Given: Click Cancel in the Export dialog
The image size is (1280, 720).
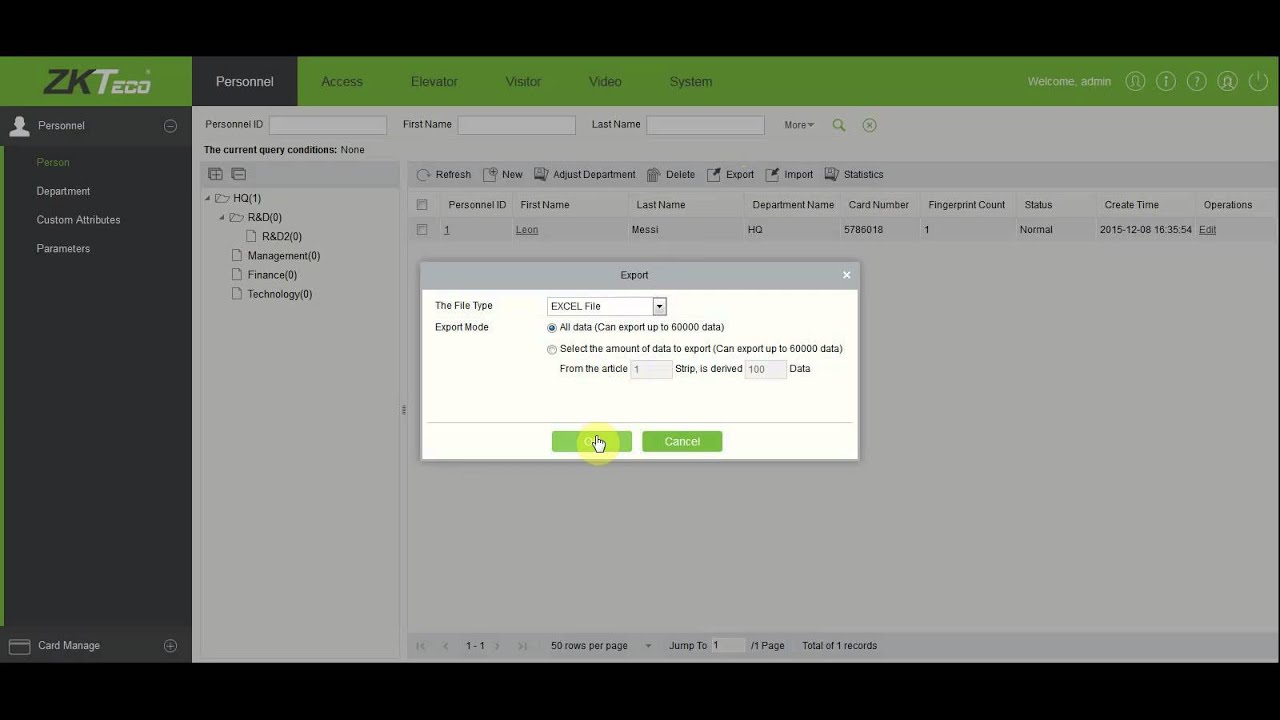Looking at the screenshot, I should [682, 442].
